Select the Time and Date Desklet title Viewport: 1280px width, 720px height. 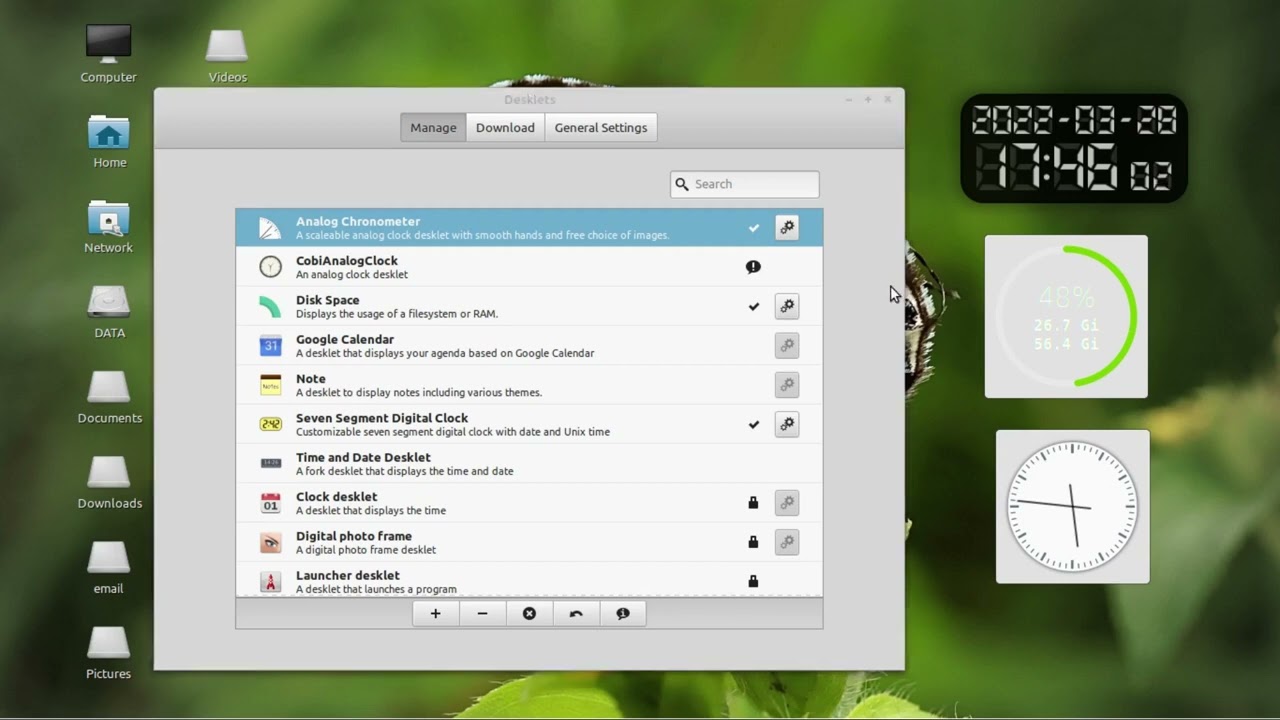pyautogui.click(x=363, y=458)
